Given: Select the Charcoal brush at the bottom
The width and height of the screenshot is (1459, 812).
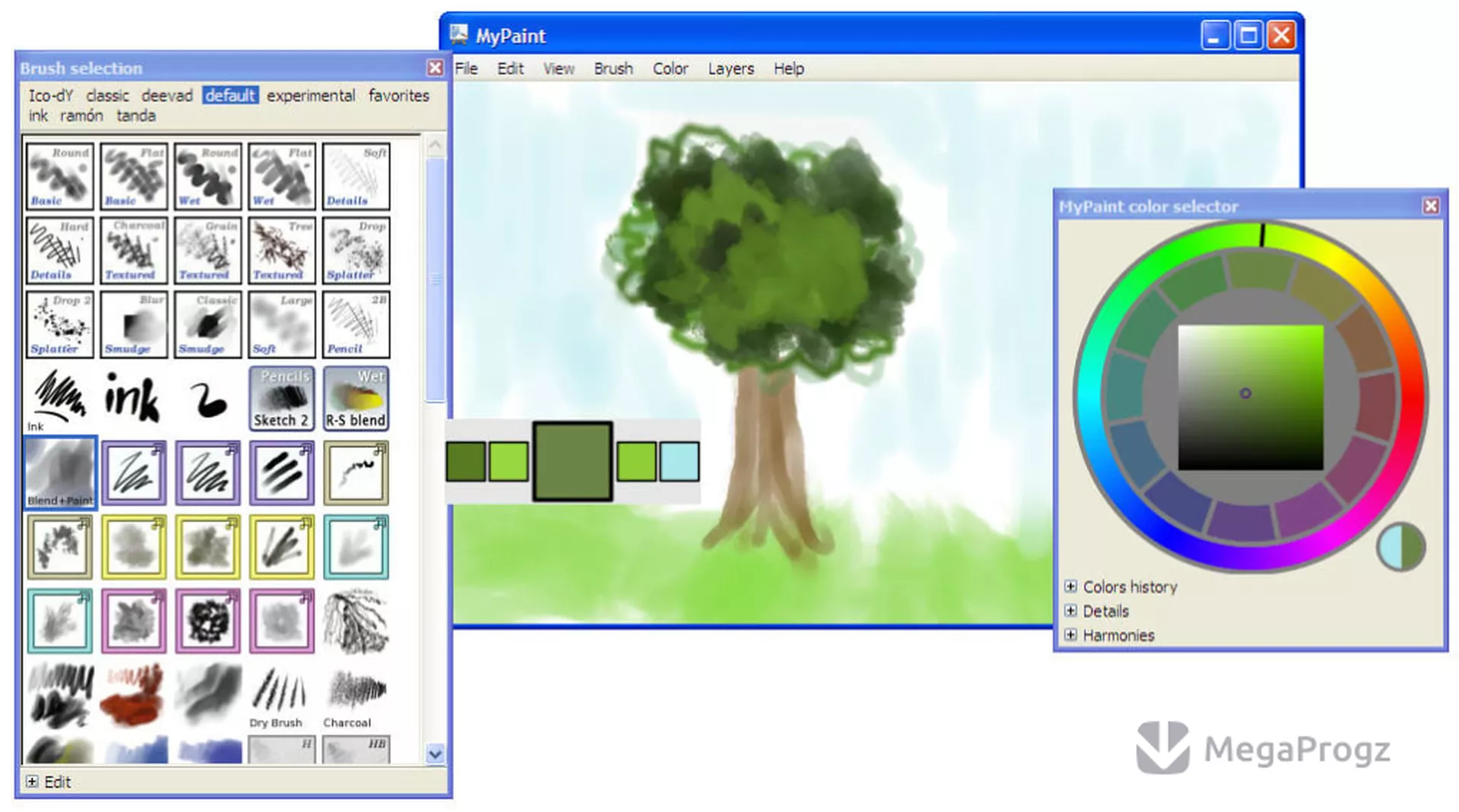Looking at the screenshot, I should [x=355, y=696].
